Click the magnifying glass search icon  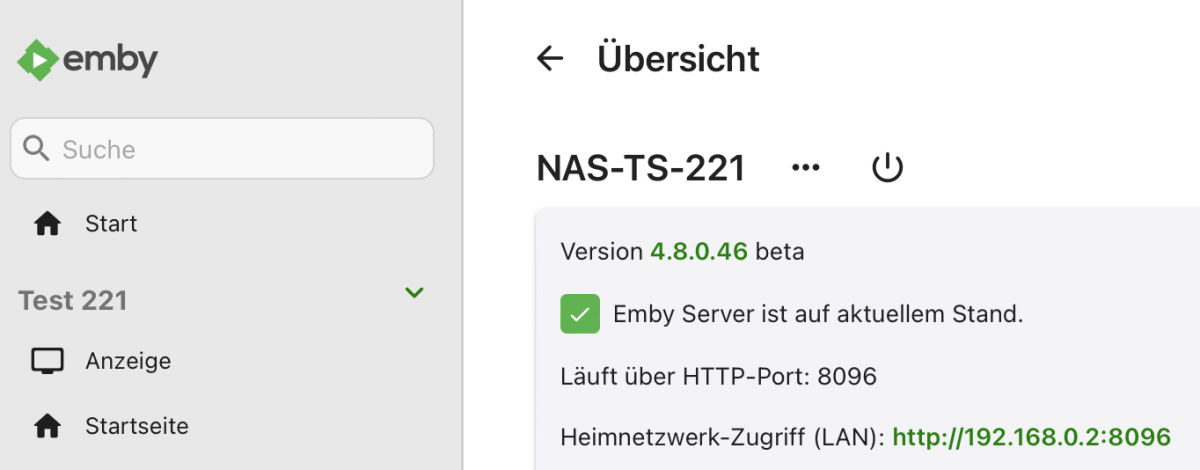pyautogui.click(x=37, y=149)
